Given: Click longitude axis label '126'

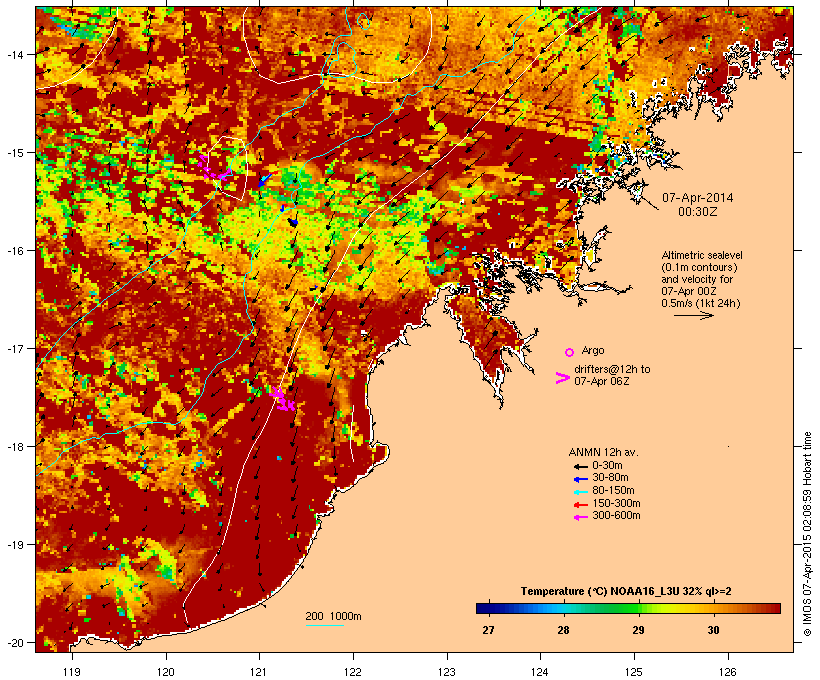Looking at the screenshot, I should click(x=727, y=672).
